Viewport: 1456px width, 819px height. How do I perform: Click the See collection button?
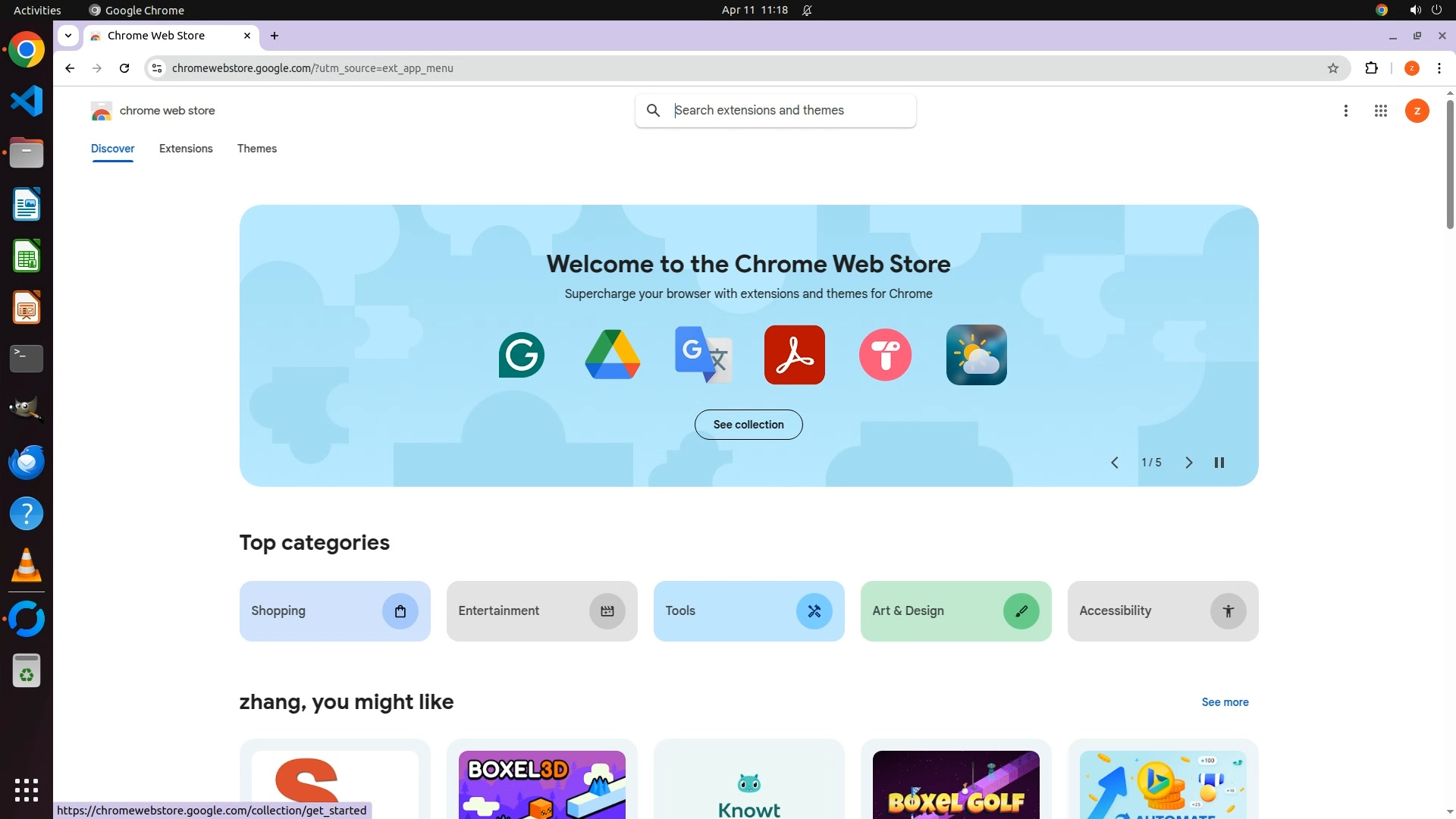pos(748,425)
